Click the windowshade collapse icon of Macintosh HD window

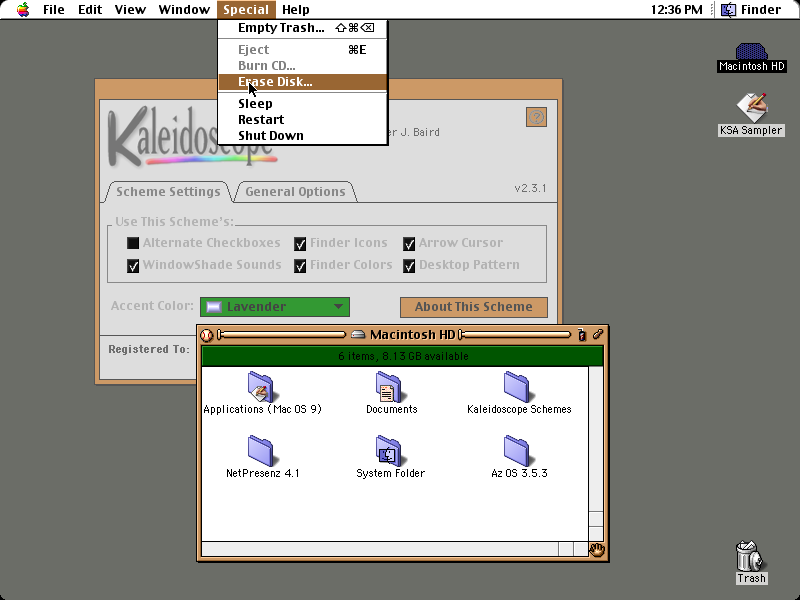(x=598, y=335)
